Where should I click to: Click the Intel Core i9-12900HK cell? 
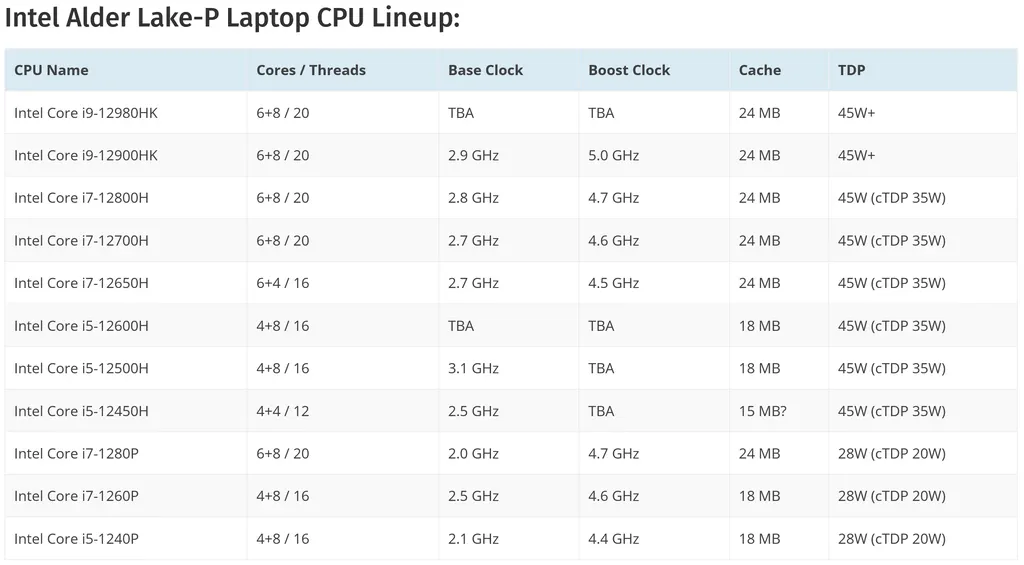point(86,156)
